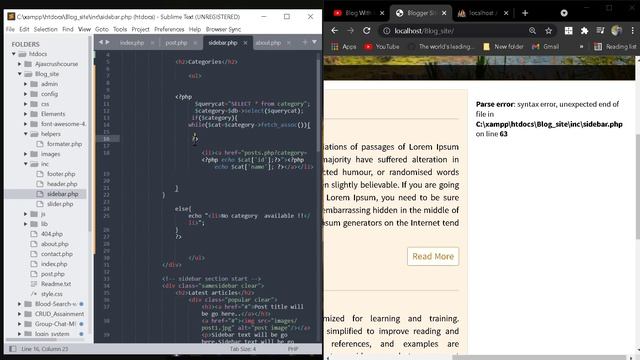The image size is (640, 360).
Task: Open the Chrome extensions puzzle icon
Action: [x=584, y=31]
